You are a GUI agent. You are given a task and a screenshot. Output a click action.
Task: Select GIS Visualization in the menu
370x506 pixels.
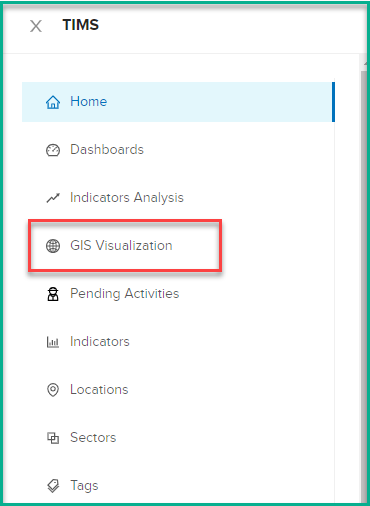178,246
